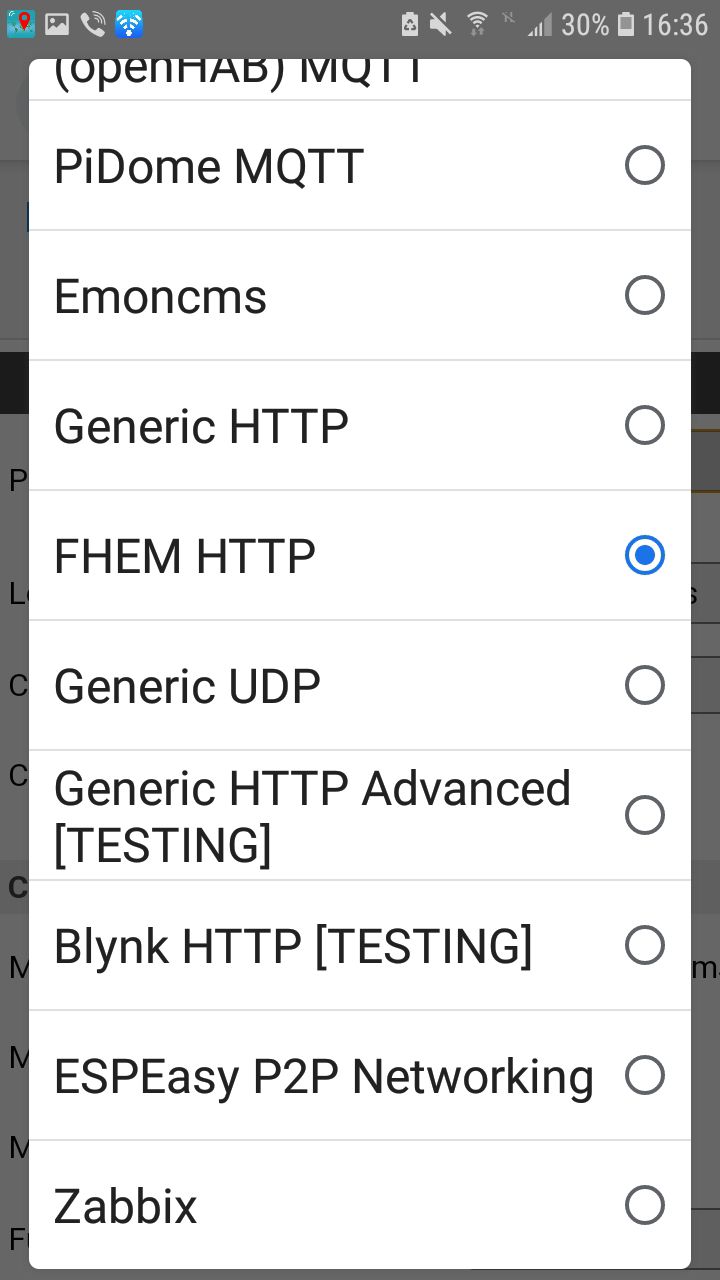Select ESPEasy P2P Networking radio button
720x1280 pixels.
(x=644, y=1075)
